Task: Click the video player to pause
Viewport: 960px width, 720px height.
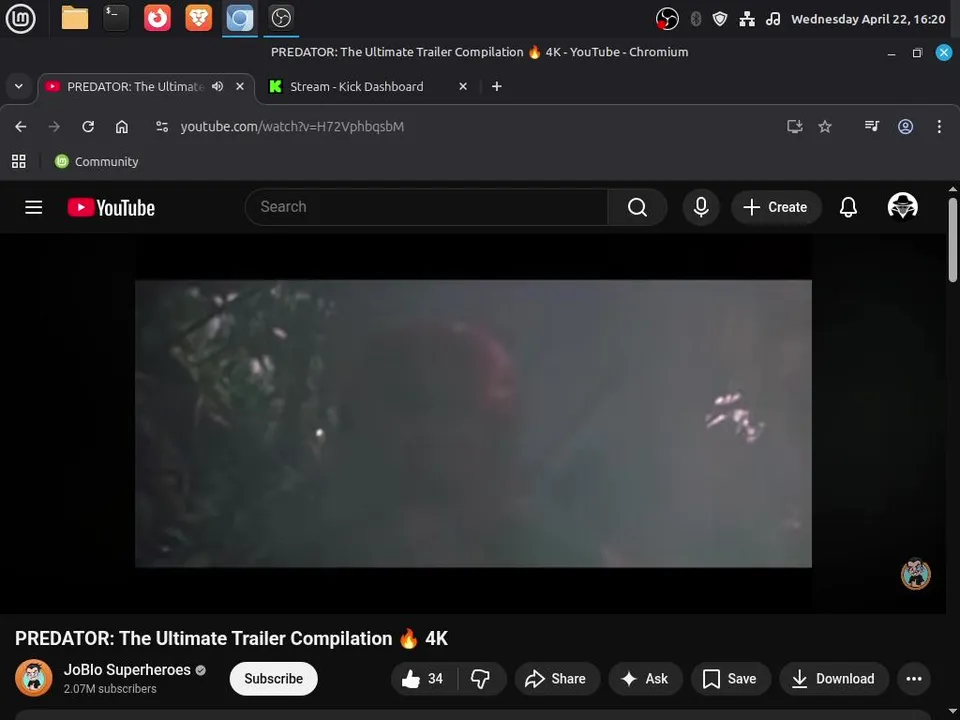Action: 473,424
